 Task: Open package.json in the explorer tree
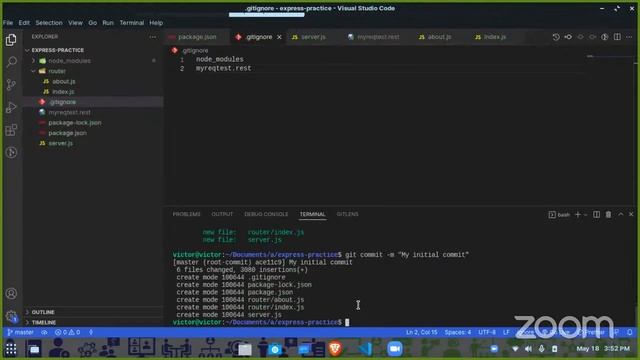coord(67,133)
